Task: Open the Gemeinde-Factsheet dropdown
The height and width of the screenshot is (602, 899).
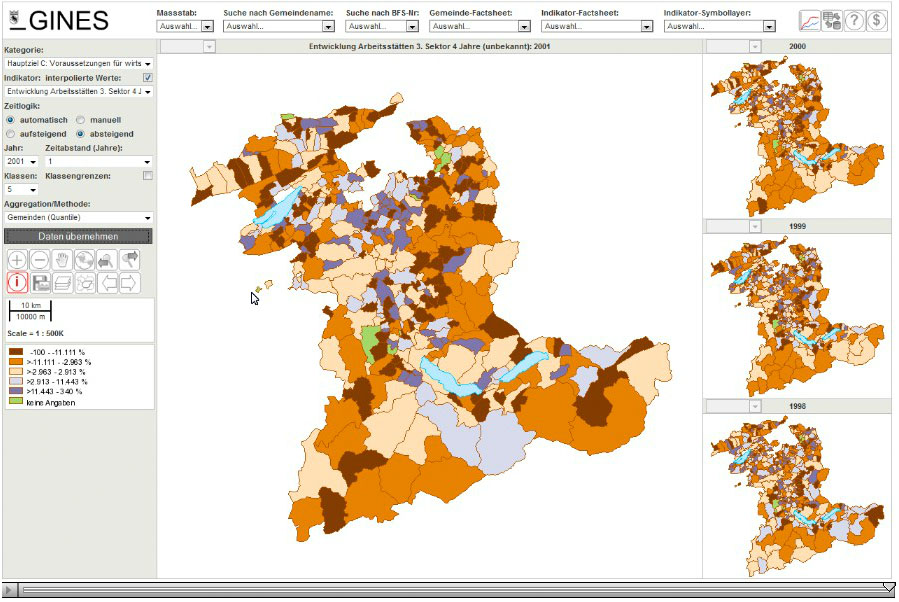Action: (x=480, y=26)
